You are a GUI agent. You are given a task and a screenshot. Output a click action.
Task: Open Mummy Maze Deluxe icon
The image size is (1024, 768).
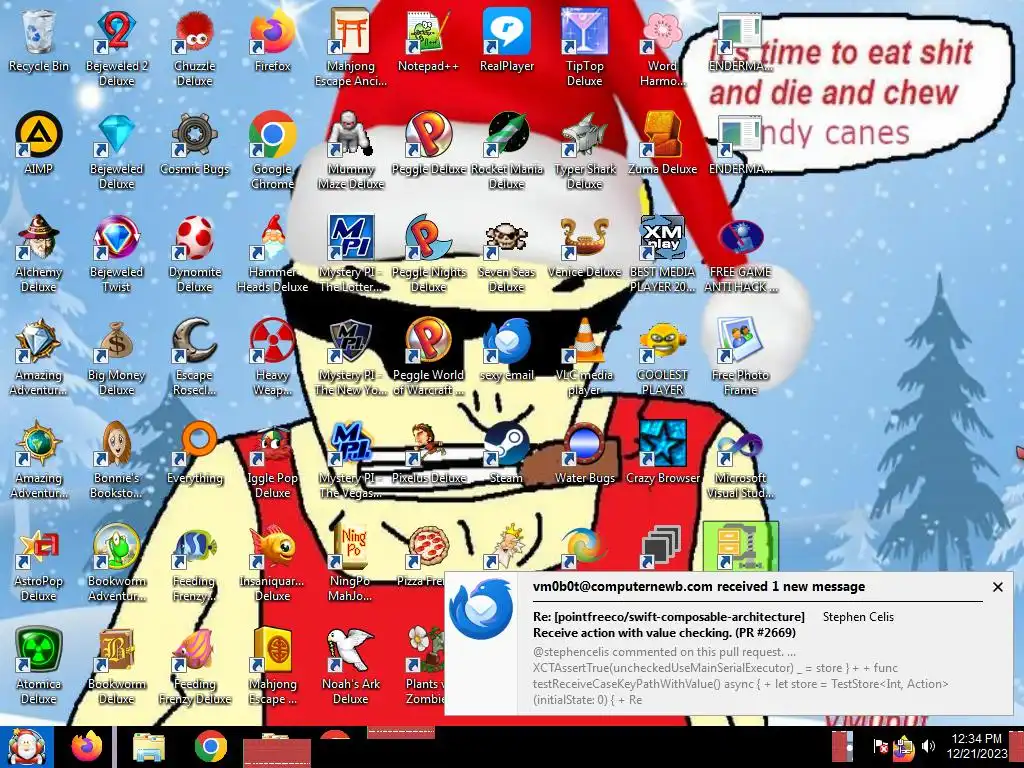(351, 151)
